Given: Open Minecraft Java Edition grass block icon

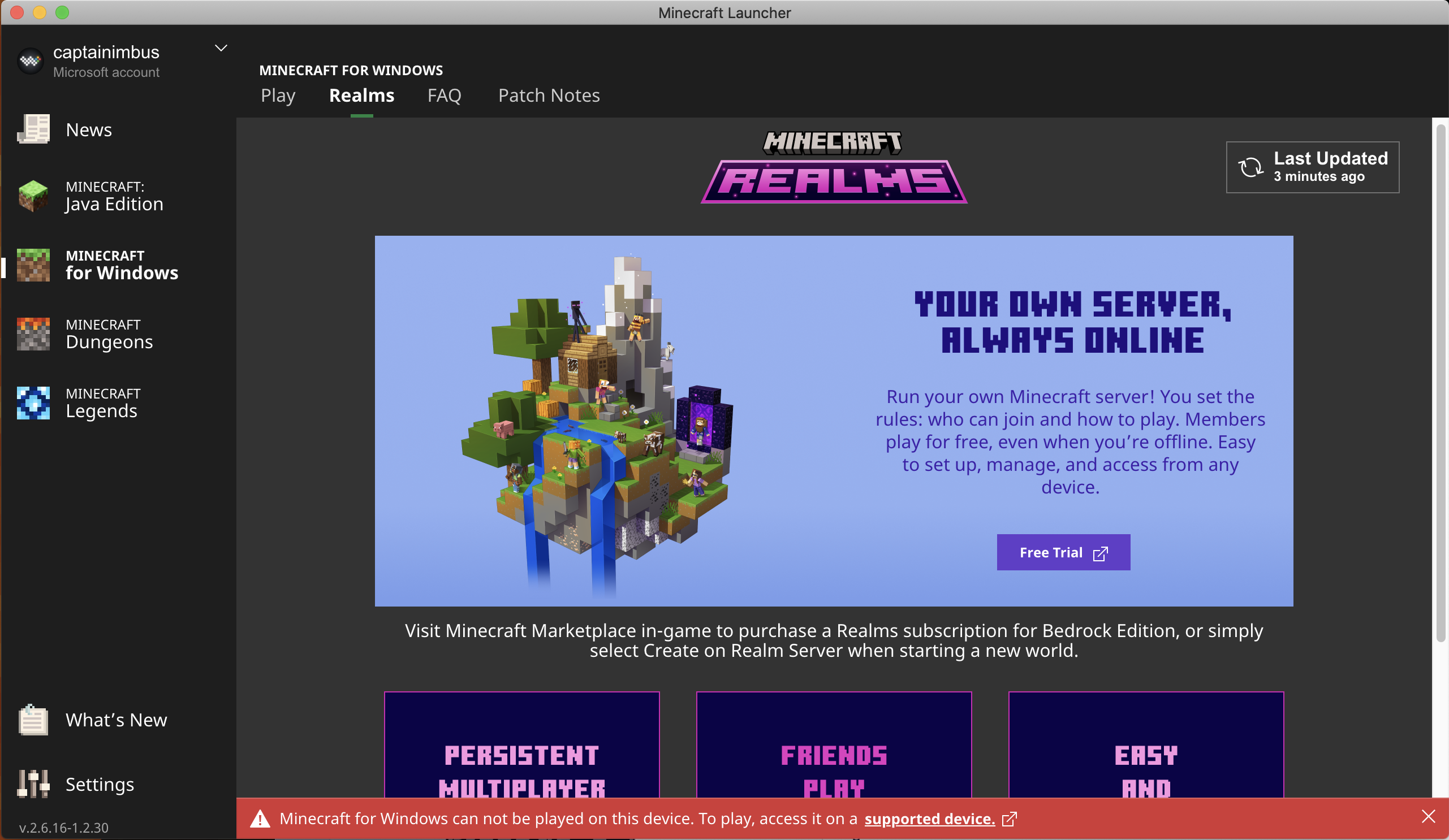Looking at the screenshot, I should click(x=33, y=196).
